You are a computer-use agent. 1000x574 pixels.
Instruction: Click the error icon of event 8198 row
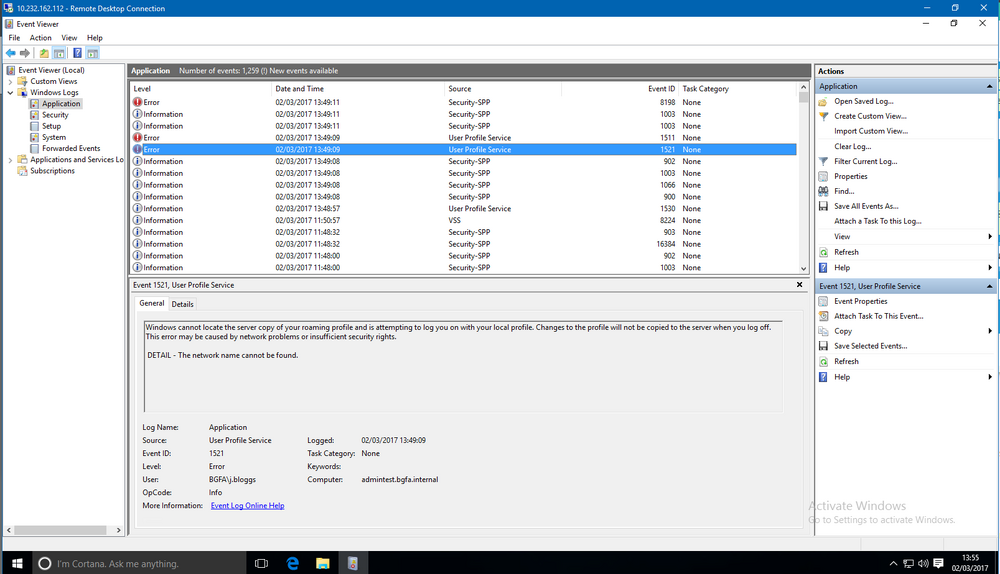(x=137, y=102)
